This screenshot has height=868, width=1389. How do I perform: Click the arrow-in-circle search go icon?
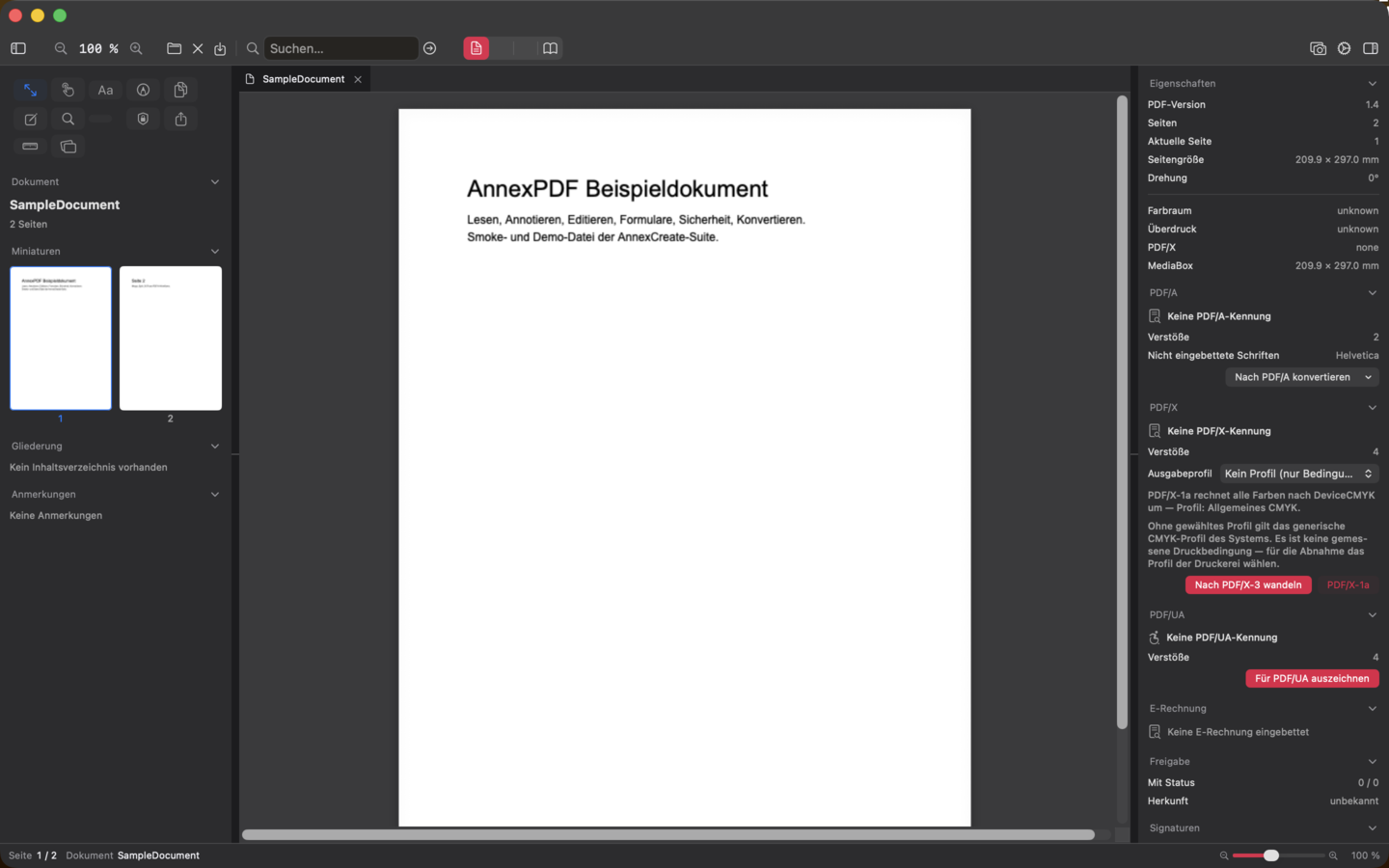click(430, 48)
